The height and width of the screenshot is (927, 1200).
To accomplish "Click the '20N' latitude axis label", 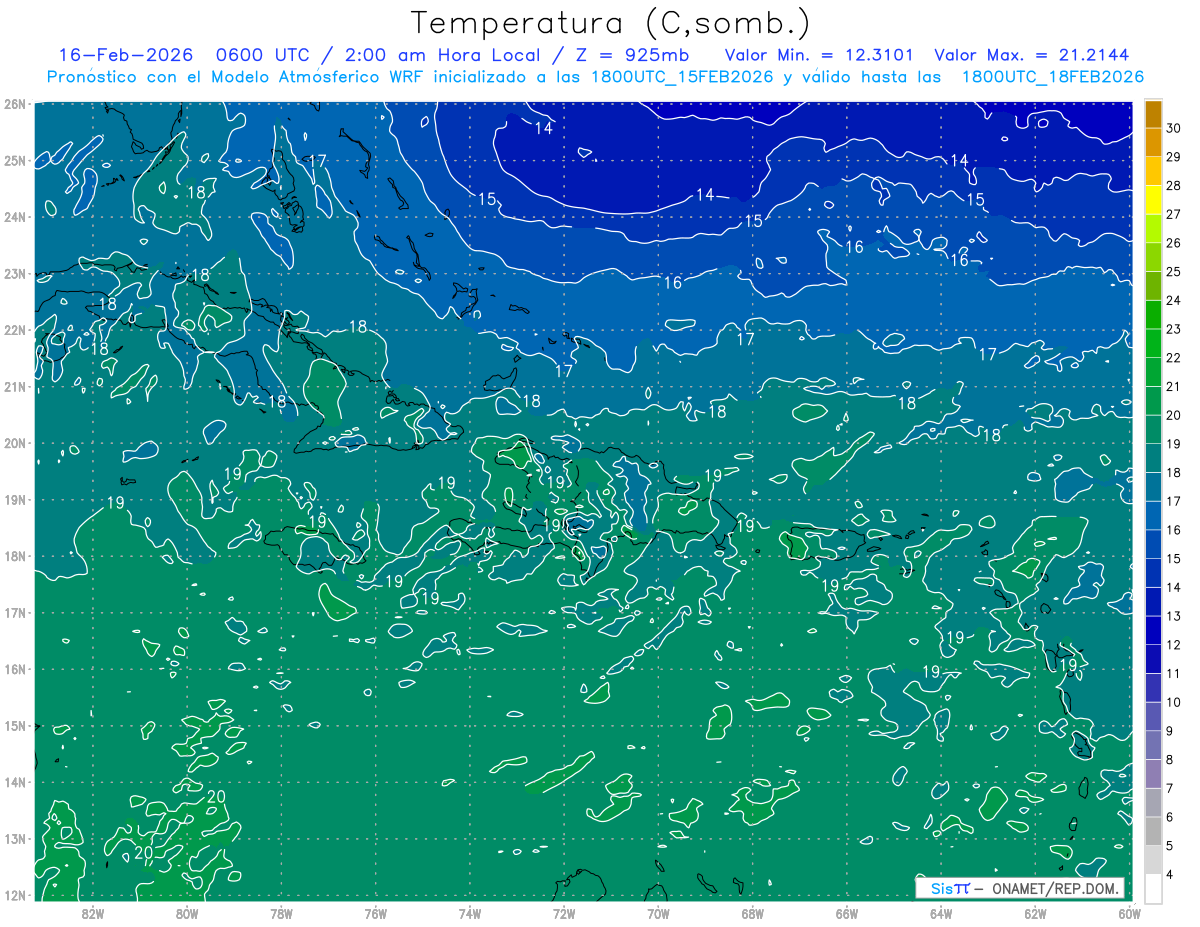I will pyautogui.click(x=14, y=443).
